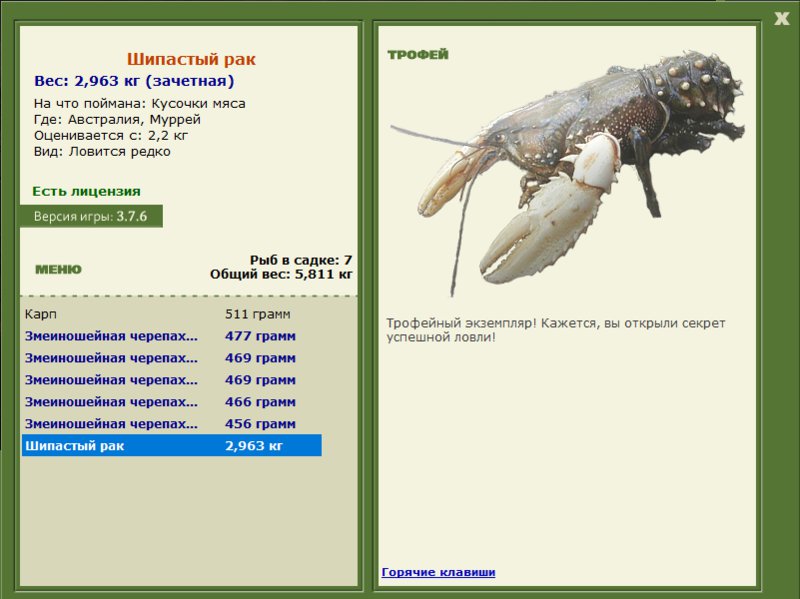Select the Карп 511 грамм row
The image size is (800, 599).
[171, 314]
